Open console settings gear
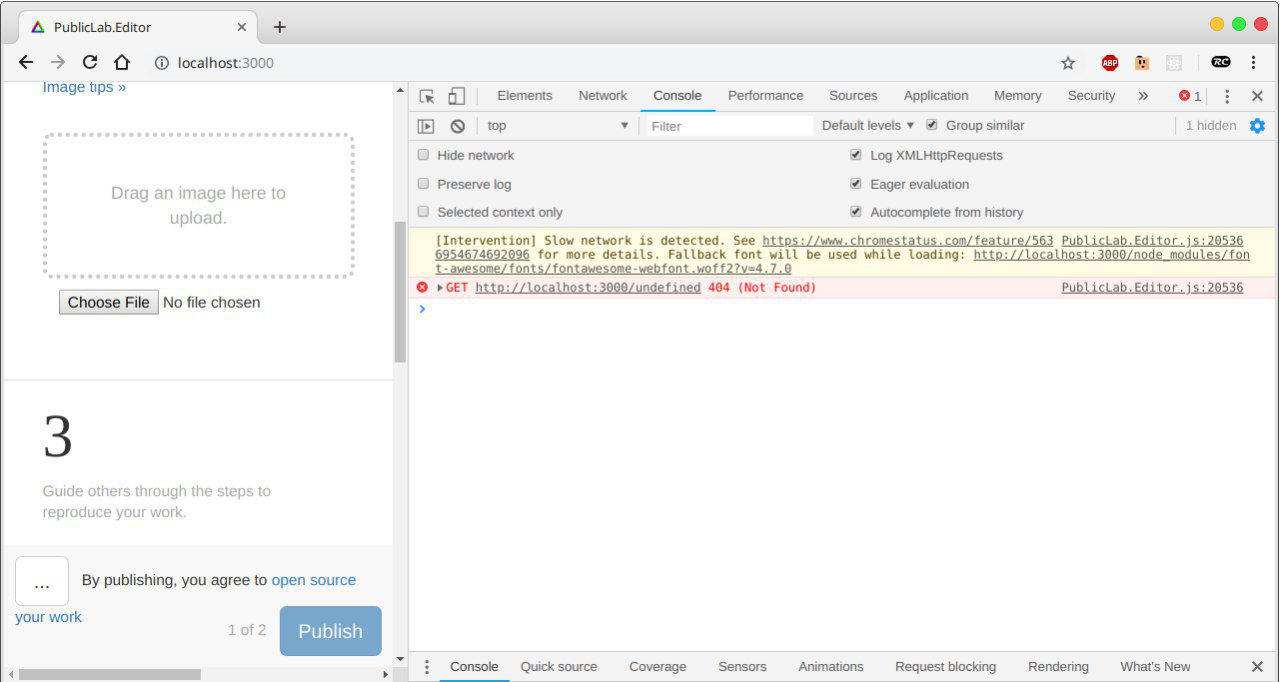The width and height of the screenshot is (1280, 682). pyautogui.click(x=1257, y=125)
